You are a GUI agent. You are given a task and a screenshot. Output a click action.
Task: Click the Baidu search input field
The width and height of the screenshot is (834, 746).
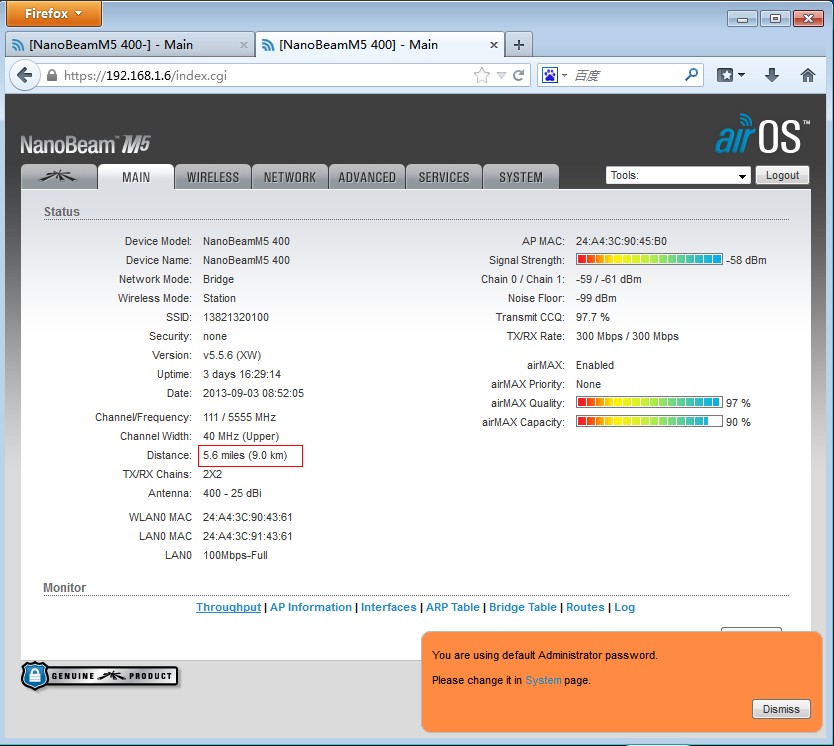627,76
